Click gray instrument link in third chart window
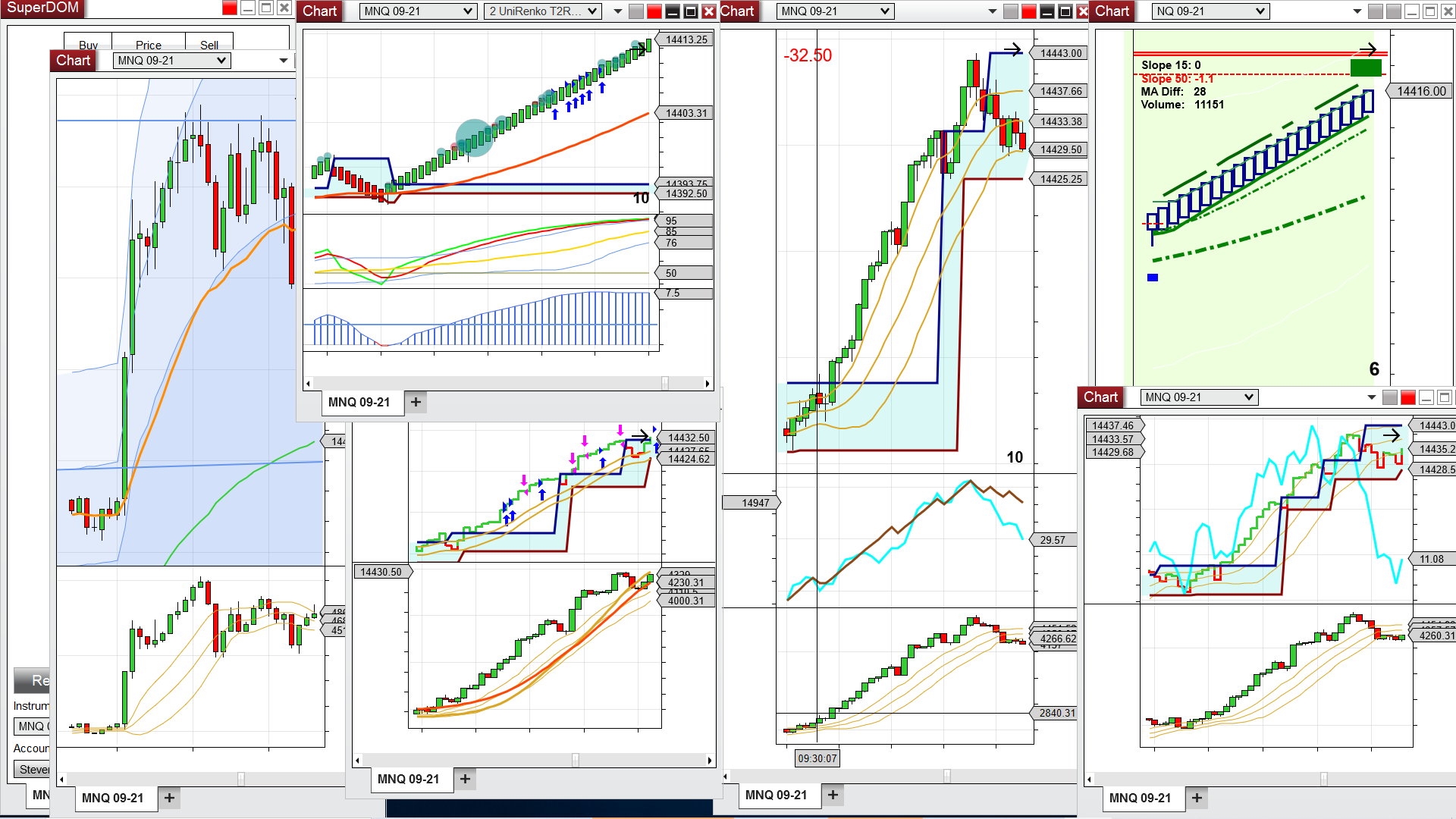This screenshot has height=819, width=1456. tap(1011, 11)
